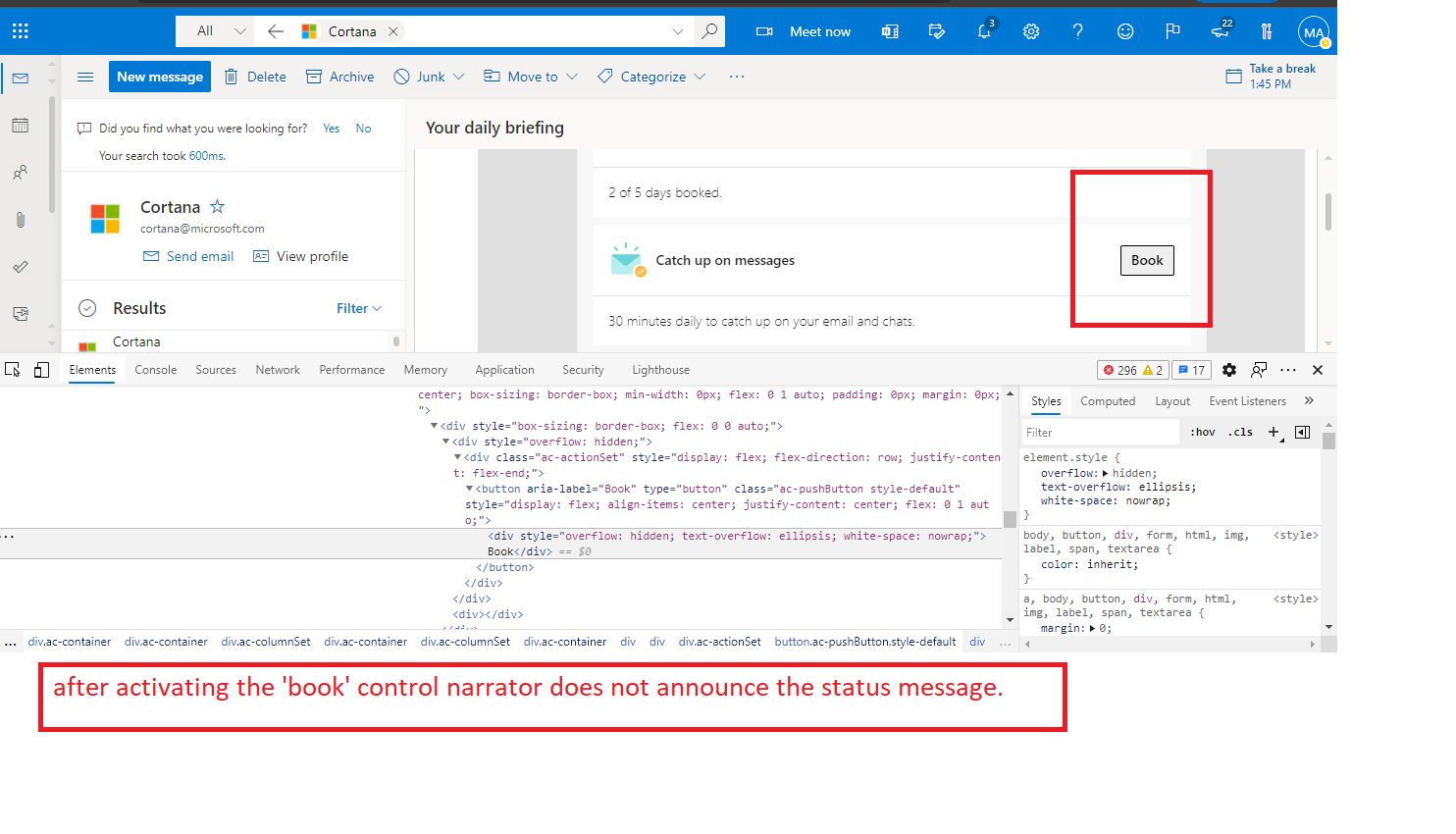This screenshot has width=1456, height=834.
Task: Open Outlook settings gear icon
Action: [1031, 30]
